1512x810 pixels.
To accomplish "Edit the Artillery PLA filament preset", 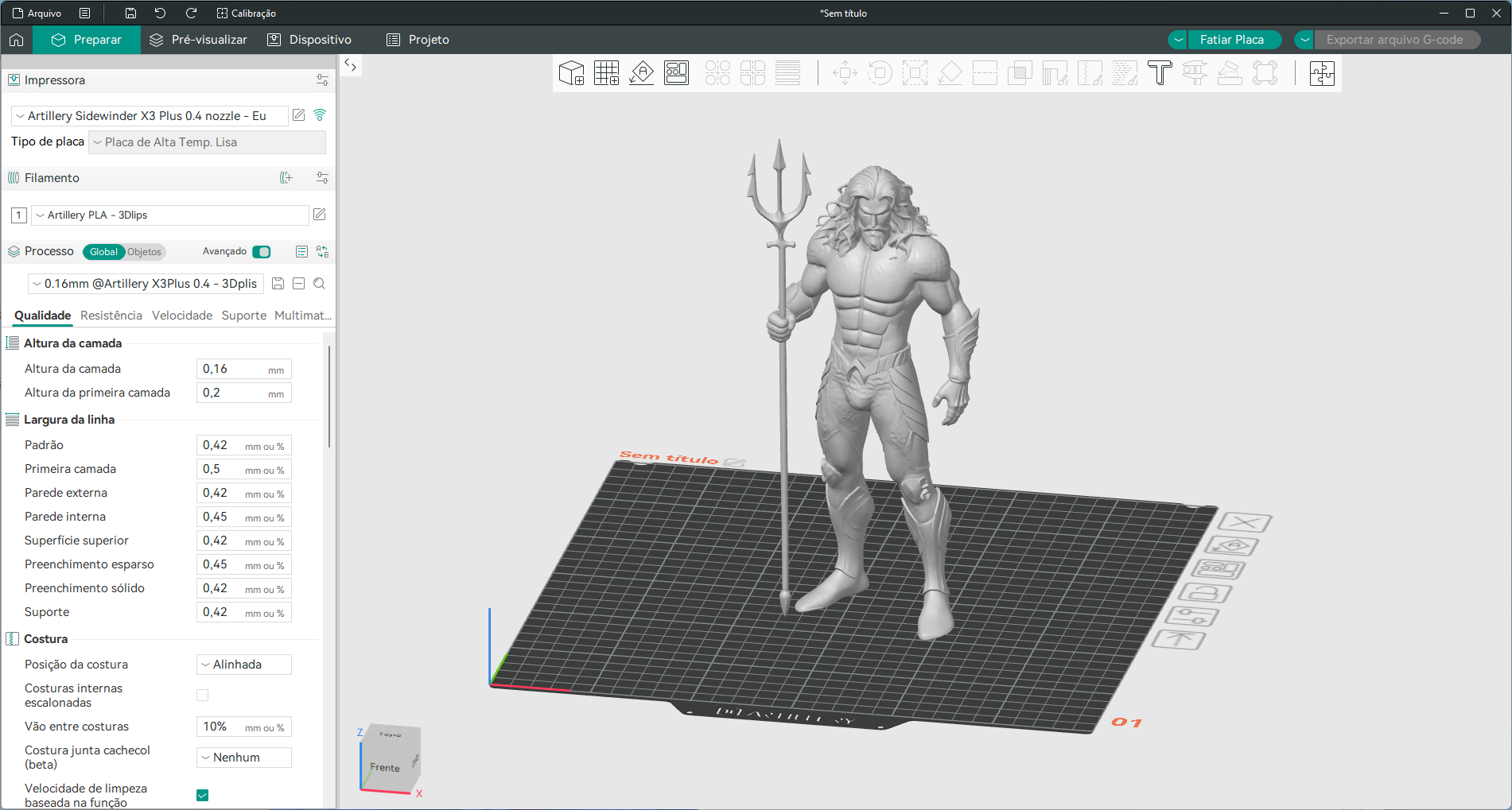I will click(x=320, y=215).
